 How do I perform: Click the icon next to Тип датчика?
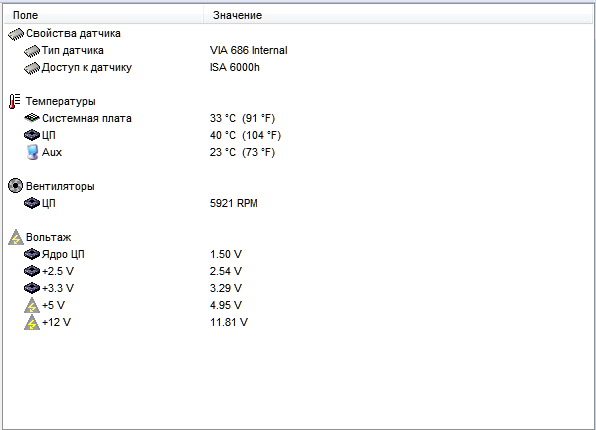[32, 51]
